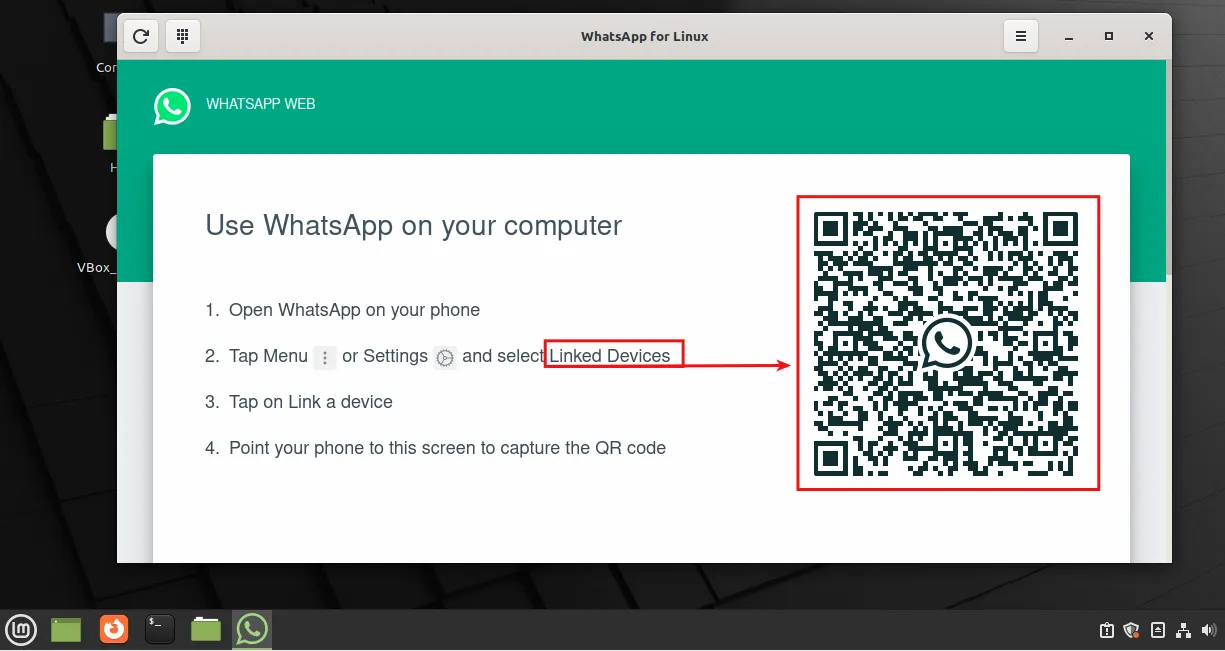The width and height of the screenshot is (1225, 651).
Task: Open the clipboard tray icon
Action: tap(1107, 630)
